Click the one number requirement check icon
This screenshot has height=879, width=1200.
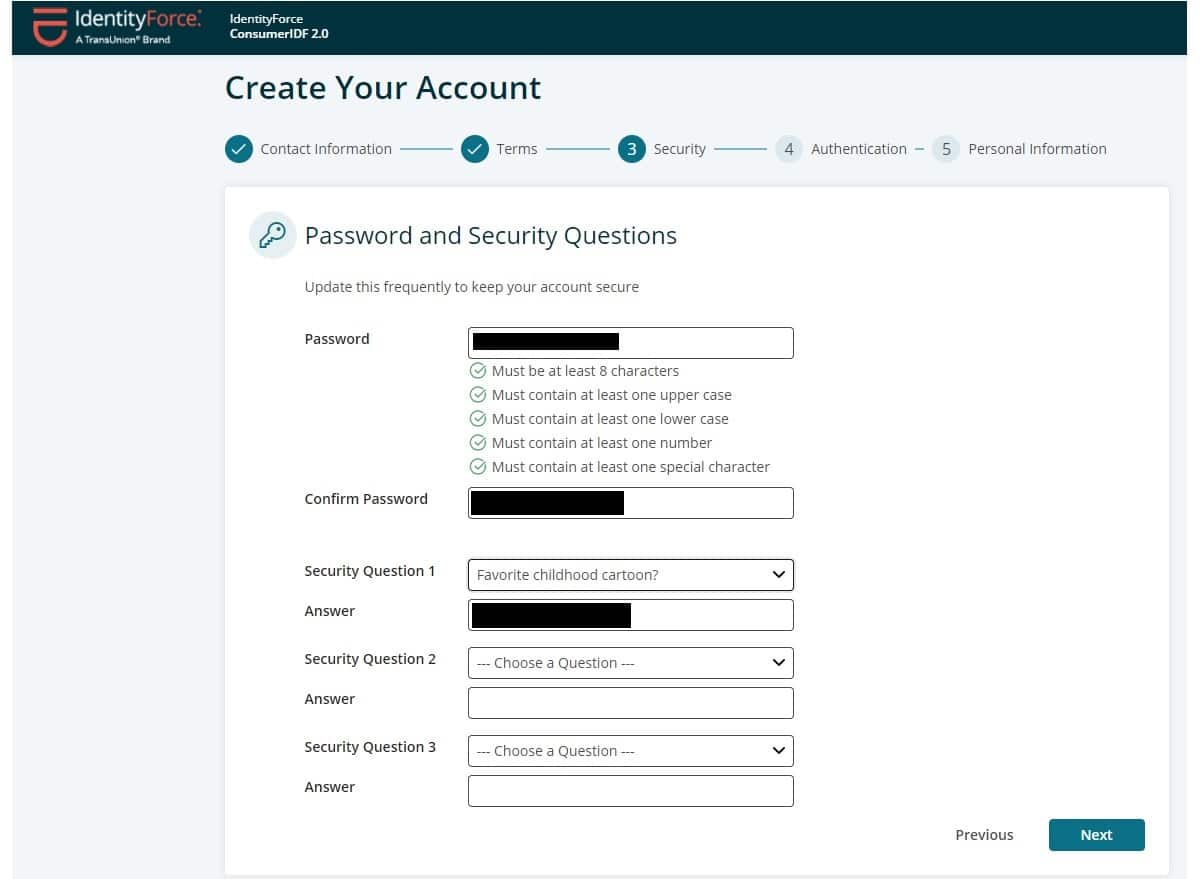coord(478,443)
